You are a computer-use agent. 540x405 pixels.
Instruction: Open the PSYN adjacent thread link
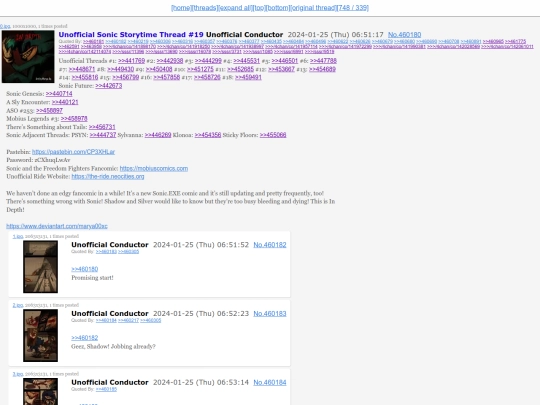[103, 135]
